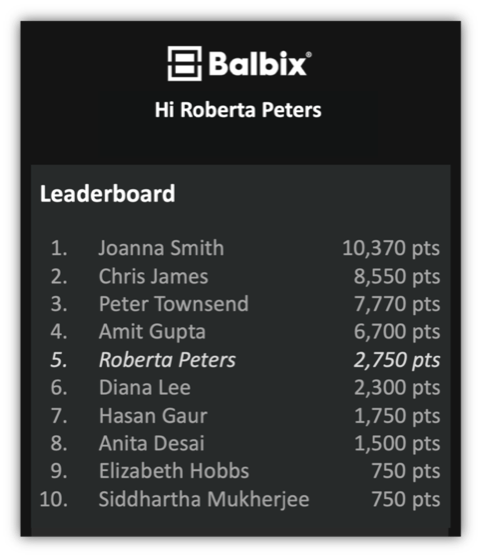
Task: Click the Balbix logo icon
Action: (x=185, y=63)
